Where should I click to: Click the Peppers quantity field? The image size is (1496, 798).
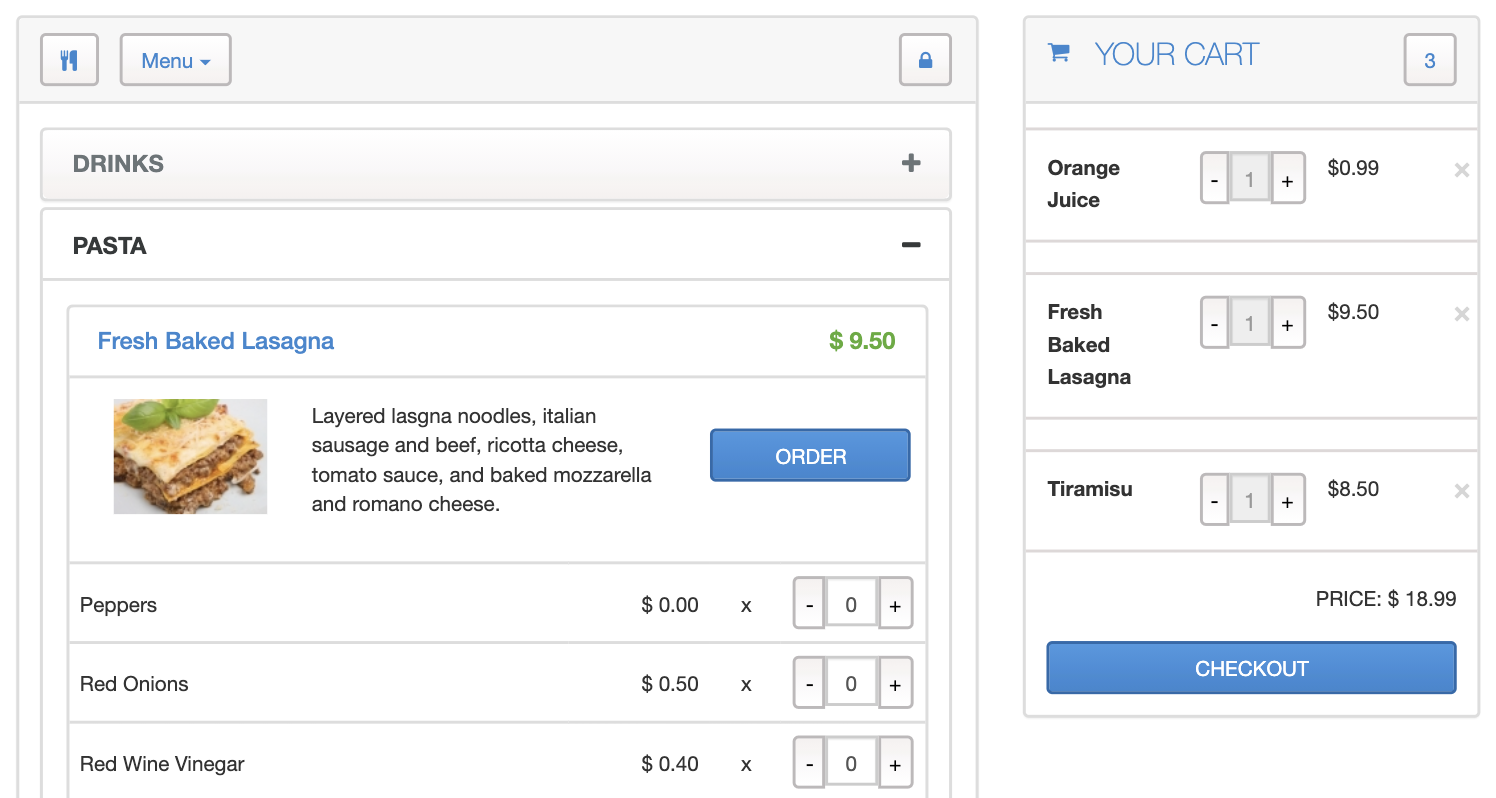tap(851, 604)
